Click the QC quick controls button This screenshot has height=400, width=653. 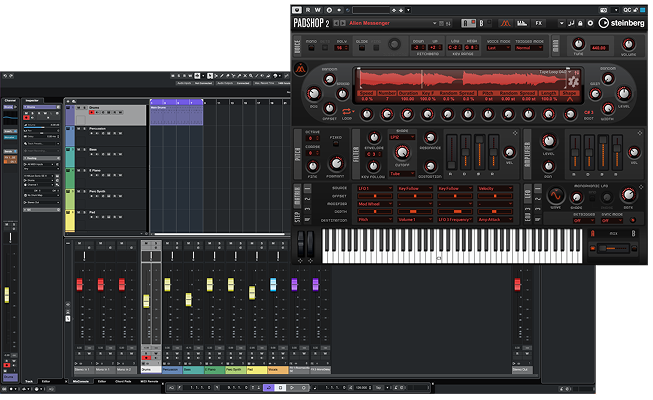[627, 10]
